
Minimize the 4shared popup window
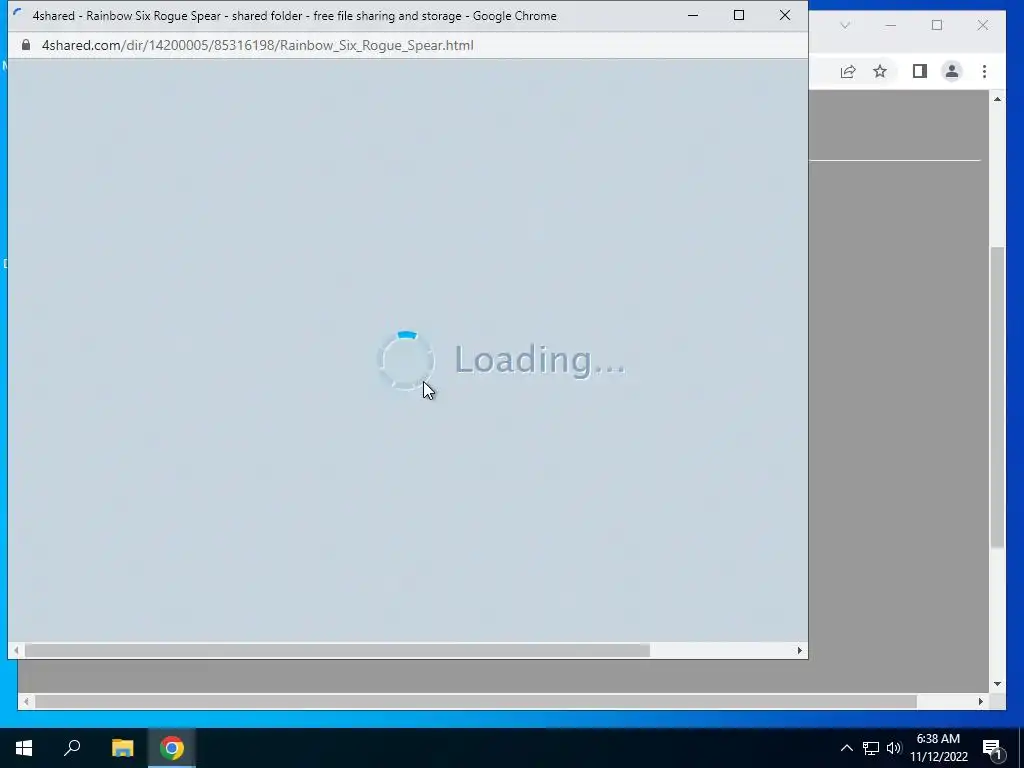click(693, 15)
